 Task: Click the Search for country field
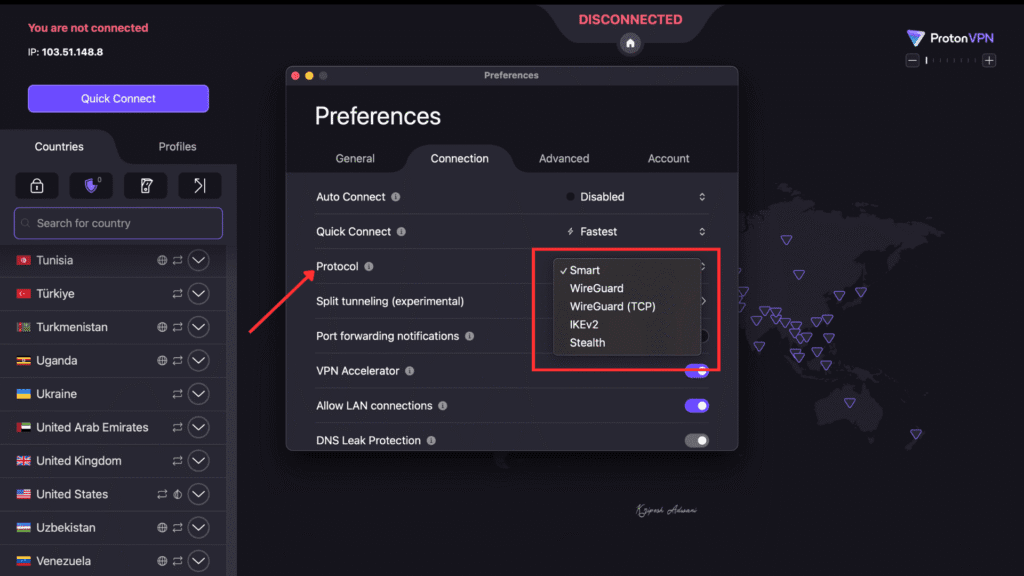(x=117, y=223)
